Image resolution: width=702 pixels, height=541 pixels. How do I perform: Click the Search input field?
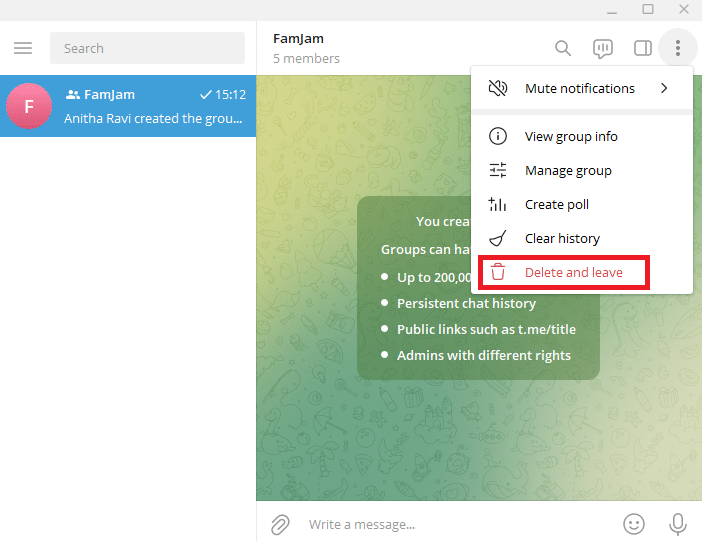point(147,48)
